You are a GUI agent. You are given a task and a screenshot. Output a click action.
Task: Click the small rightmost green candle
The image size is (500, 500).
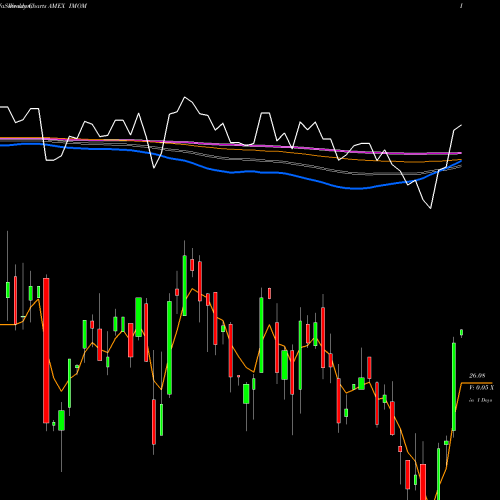click(462, 332)
